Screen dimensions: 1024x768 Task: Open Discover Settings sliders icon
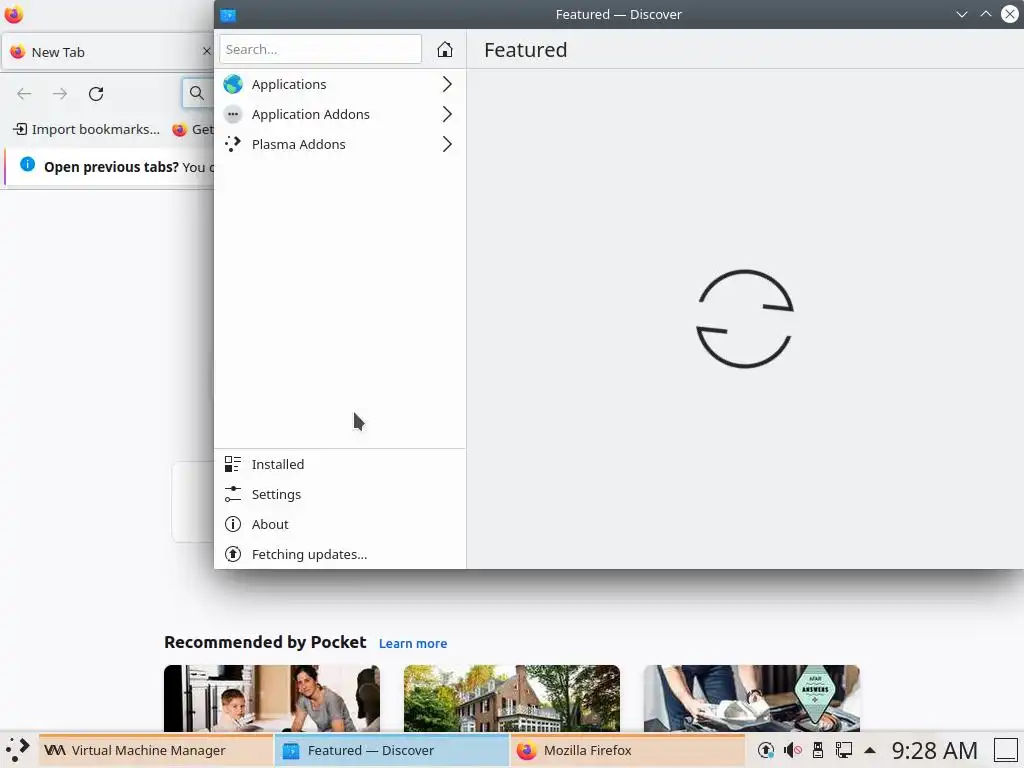[x=232, y=494]
